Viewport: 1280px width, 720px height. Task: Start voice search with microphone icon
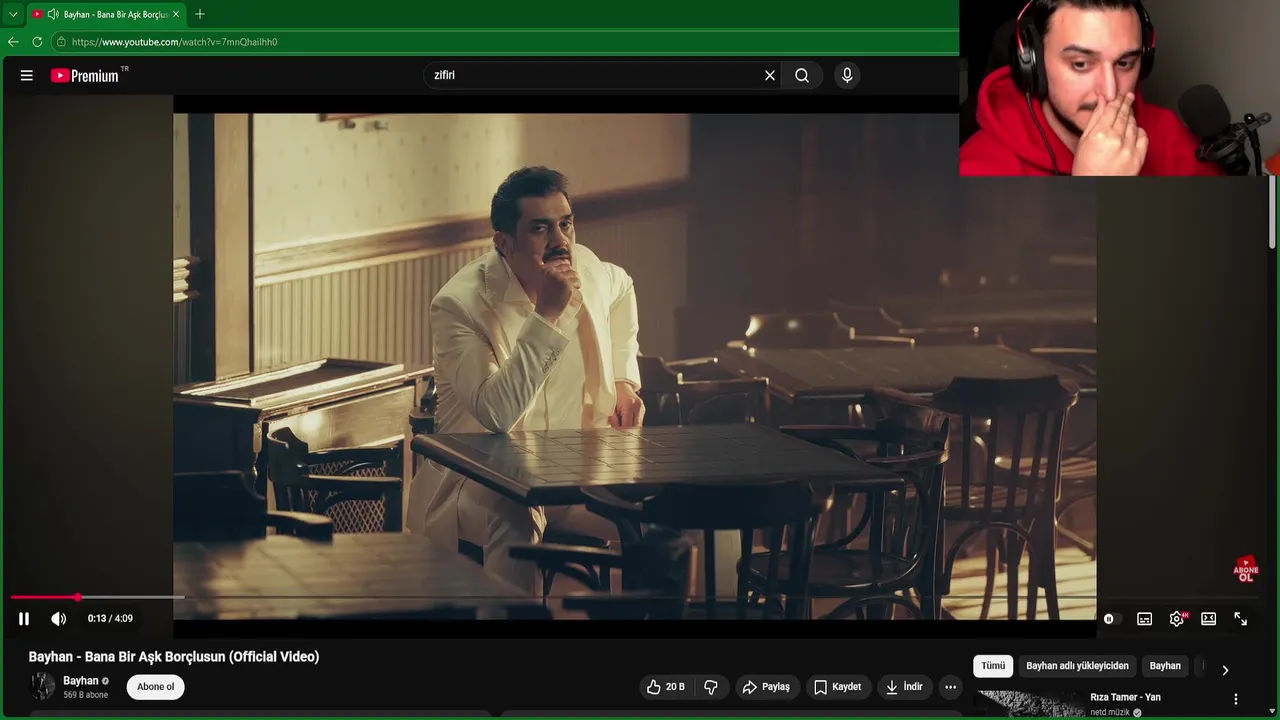point(847,75)
